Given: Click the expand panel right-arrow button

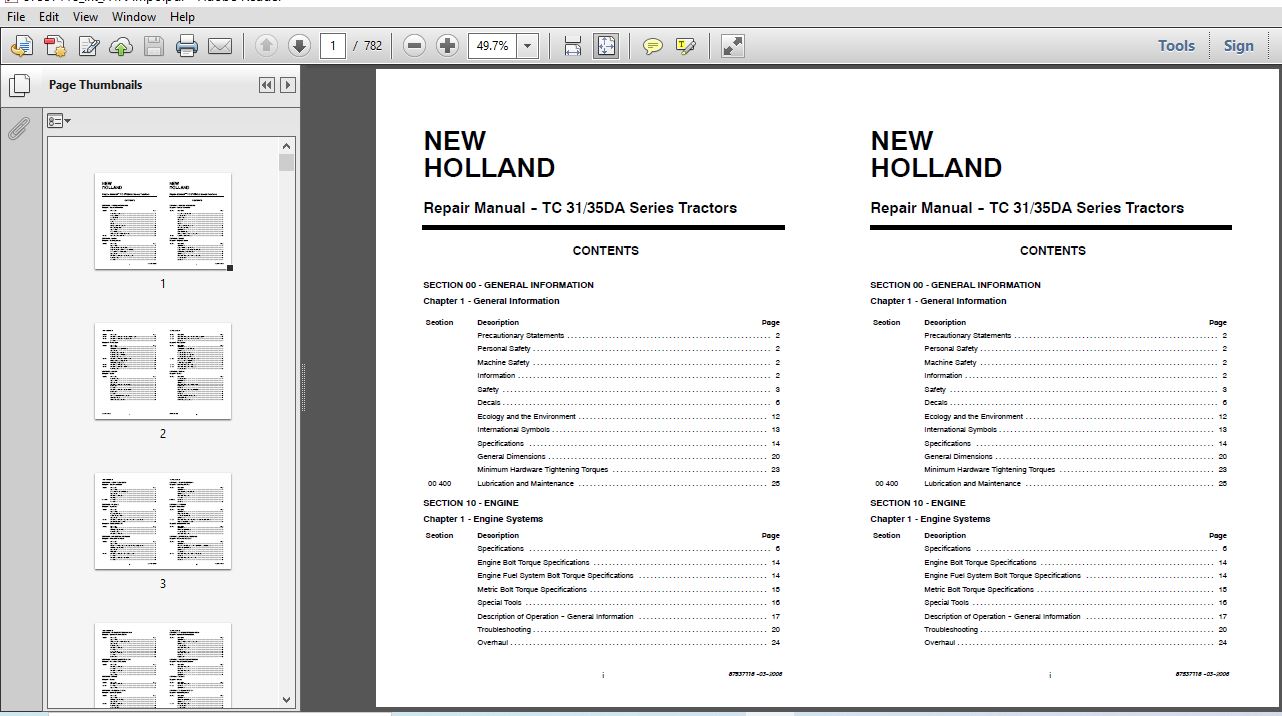Looking at the screenshot, I should point(288,85).
